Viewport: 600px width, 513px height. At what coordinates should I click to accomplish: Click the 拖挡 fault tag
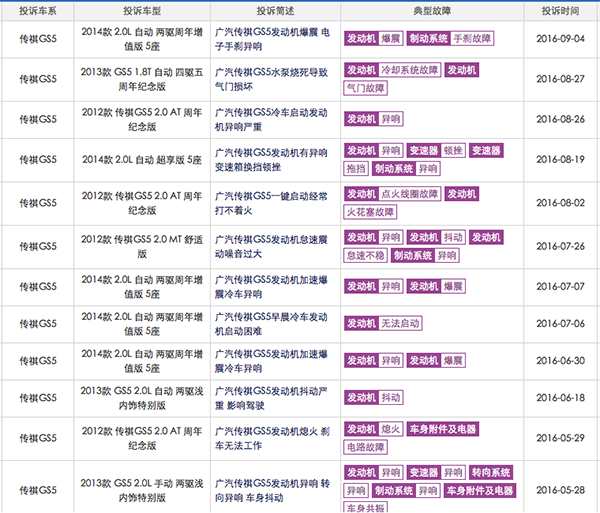(x=356, y=168)
